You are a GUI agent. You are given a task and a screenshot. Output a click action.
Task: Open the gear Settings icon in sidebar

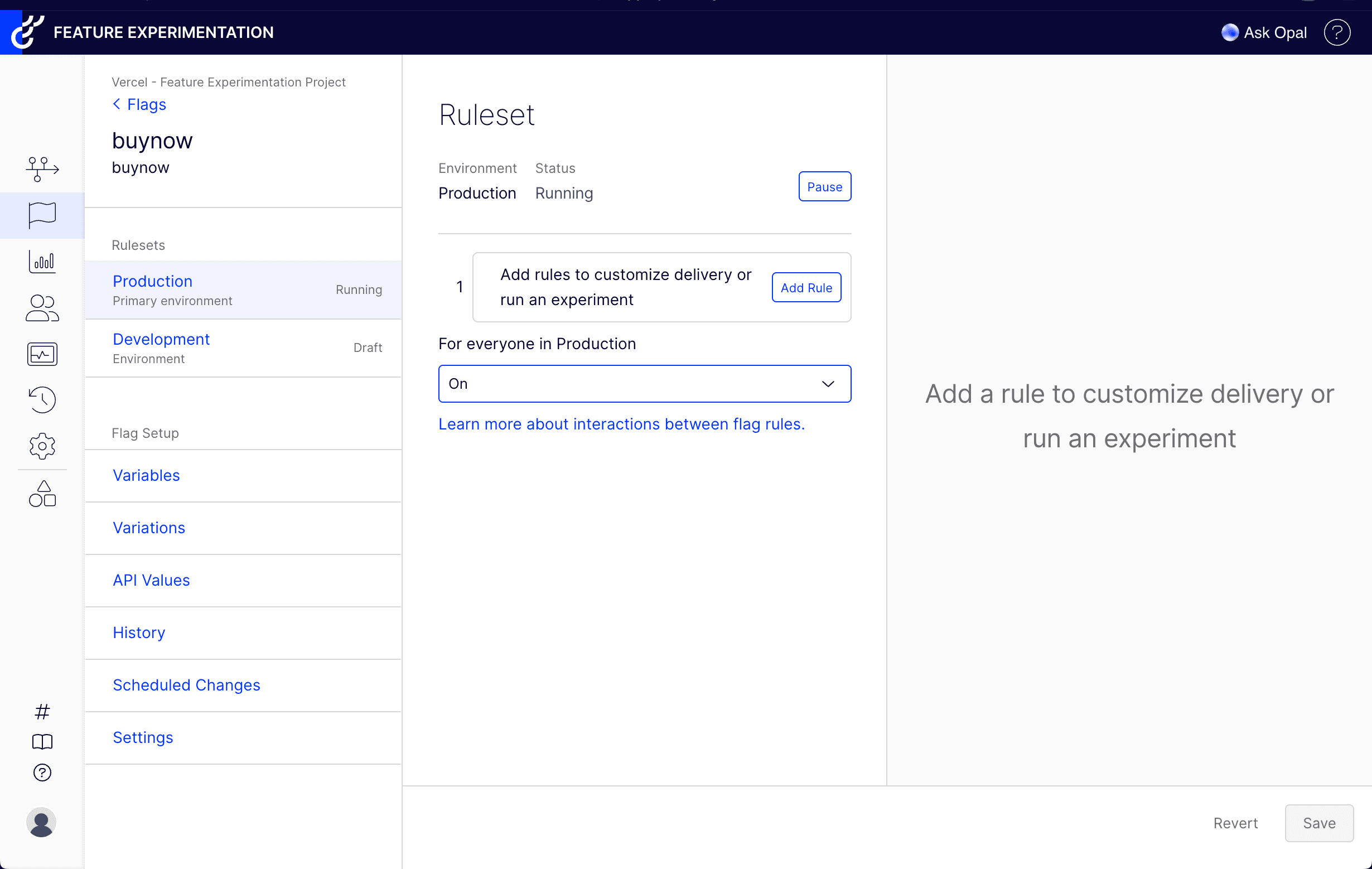(42, 446)
